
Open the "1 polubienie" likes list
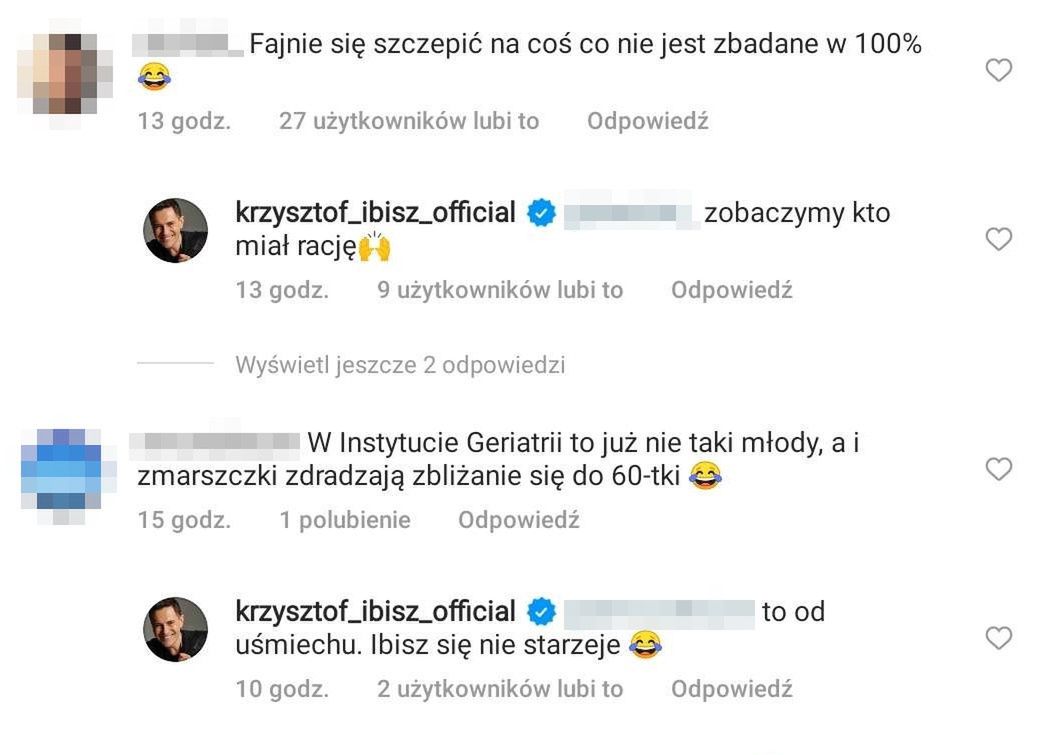345,520
